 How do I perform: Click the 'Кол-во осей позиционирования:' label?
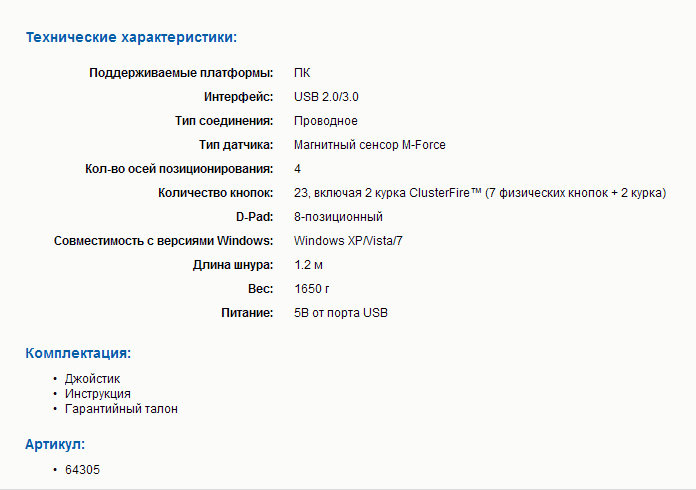point(180,169)
